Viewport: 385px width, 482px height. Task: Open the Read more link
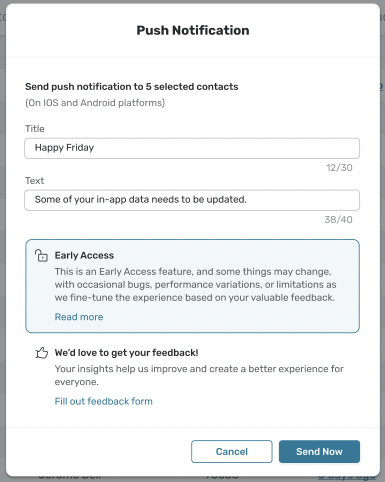coord(79,317)
